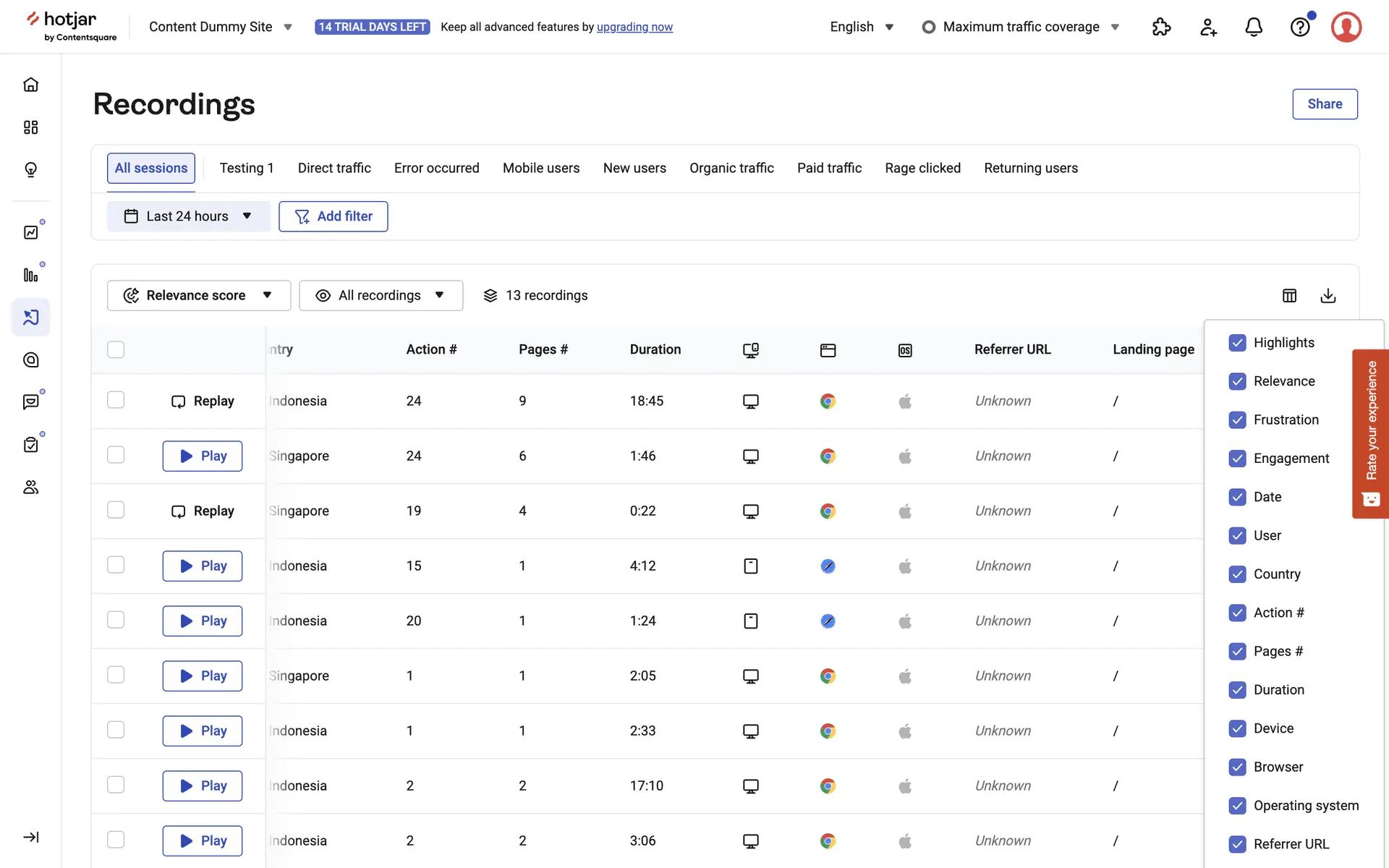This screenshot has height=868, width=1389.
Task: Select the Mobile users tab
Action: (x=540, y=168)
